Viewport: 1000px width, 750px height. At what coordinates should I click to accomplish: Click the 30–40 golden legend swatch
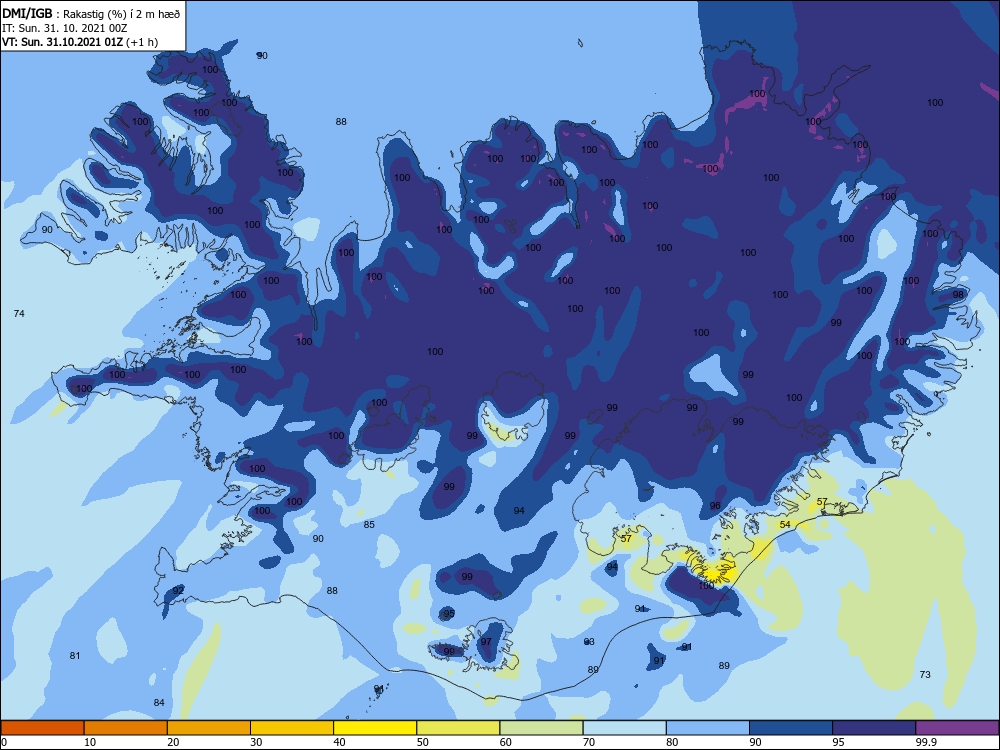click(292, 728)
